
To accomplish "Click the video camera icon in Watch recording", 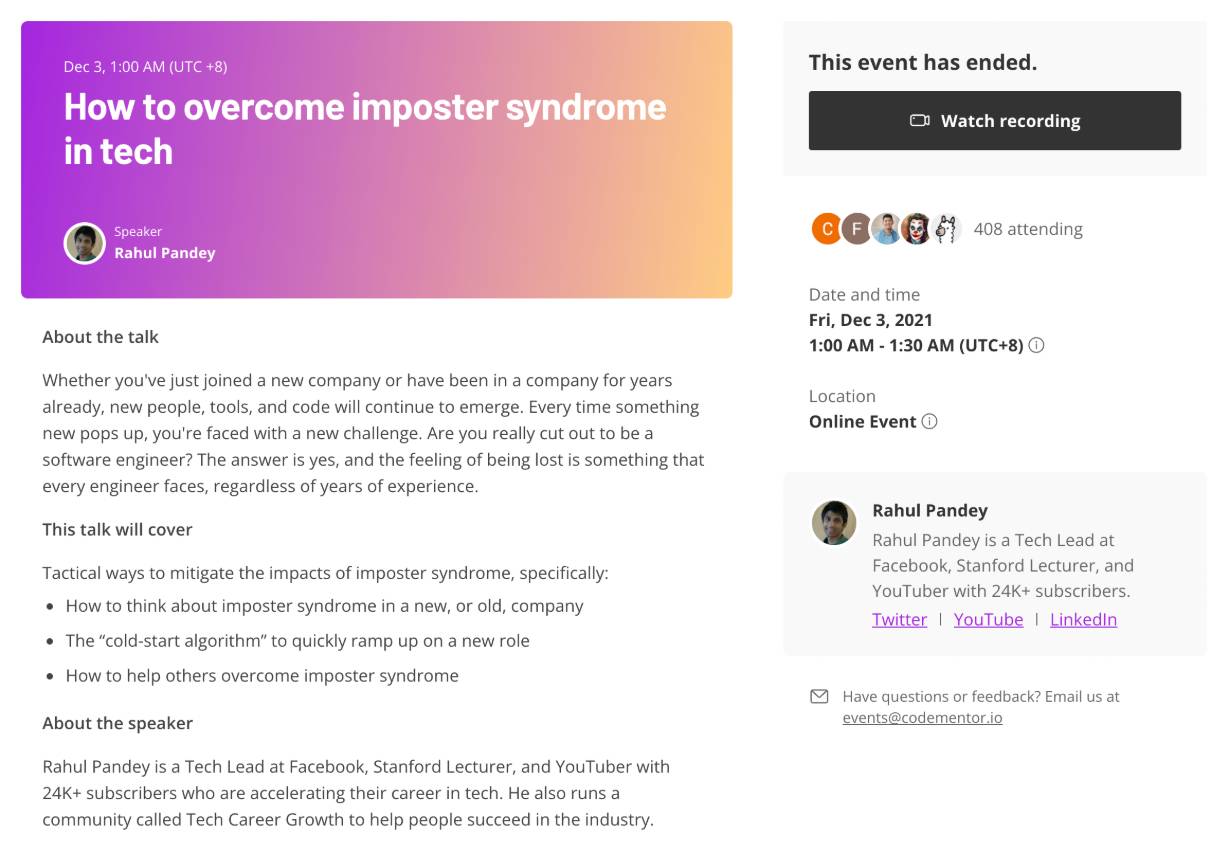I will [919, 121].
